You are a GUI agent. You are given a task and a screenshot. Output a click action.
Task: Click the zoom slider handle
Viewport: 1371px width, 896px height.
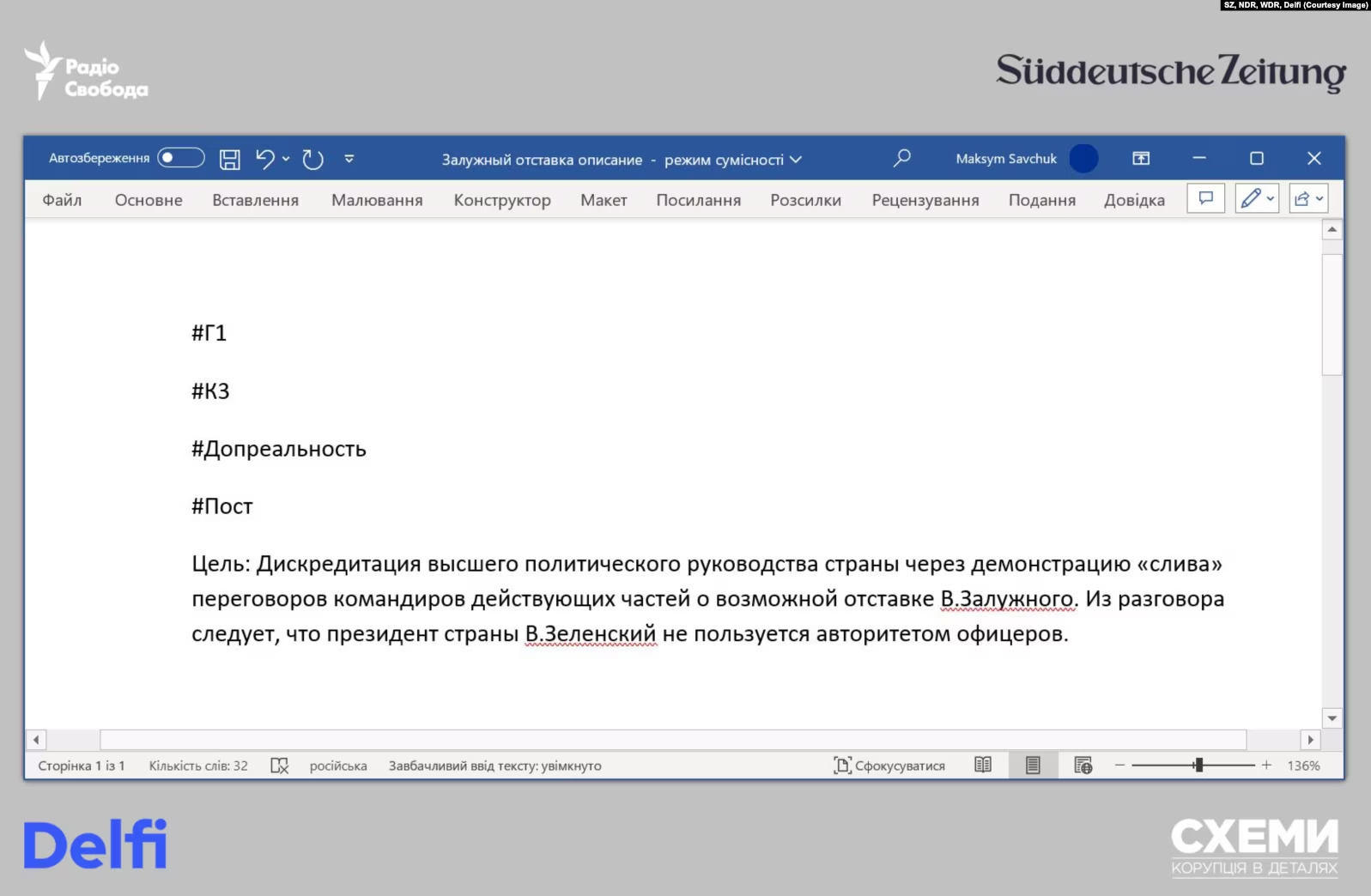coord(1198,765)
